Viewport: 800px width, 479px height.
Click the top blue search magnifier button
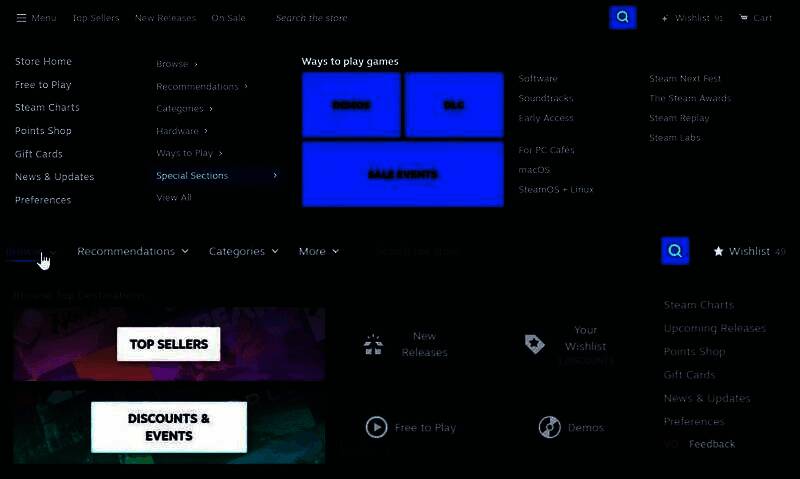[623, 17]
